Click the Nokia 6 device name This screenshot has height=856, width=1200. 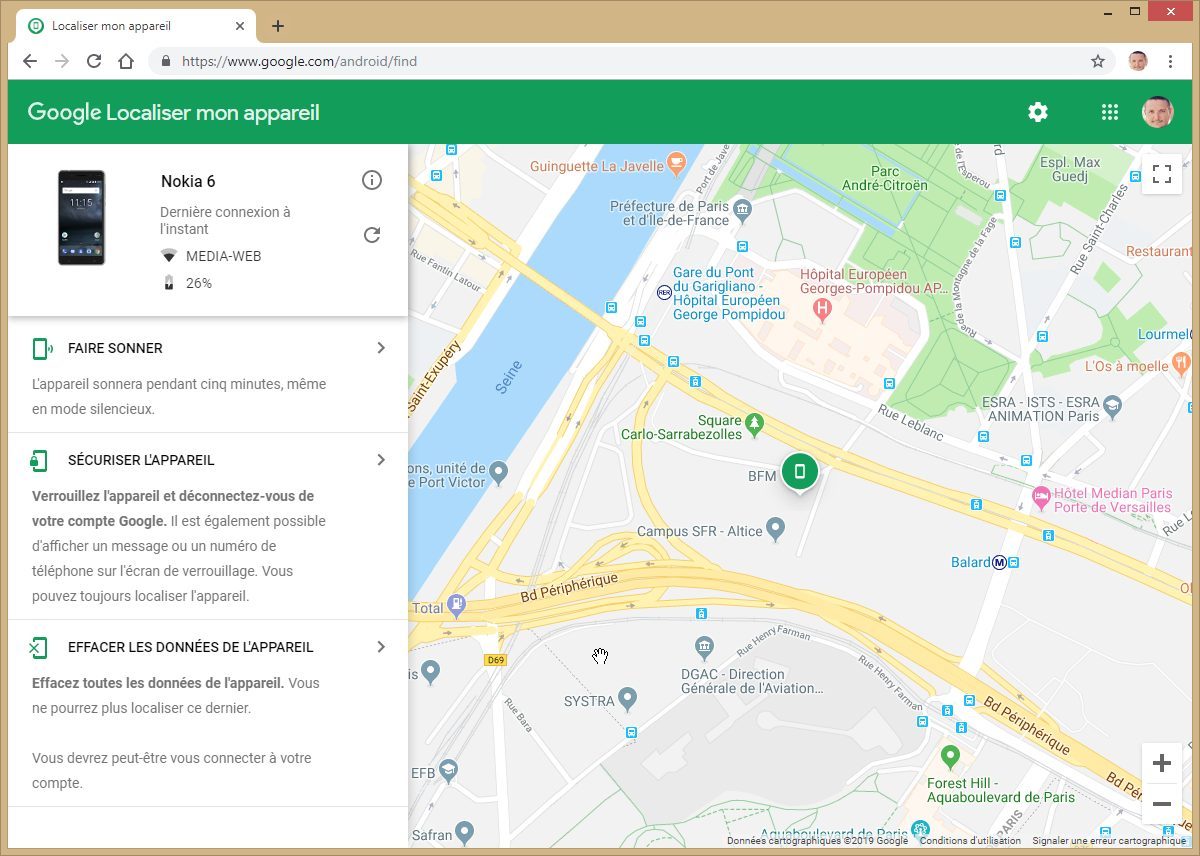click(x=188, y=181)
